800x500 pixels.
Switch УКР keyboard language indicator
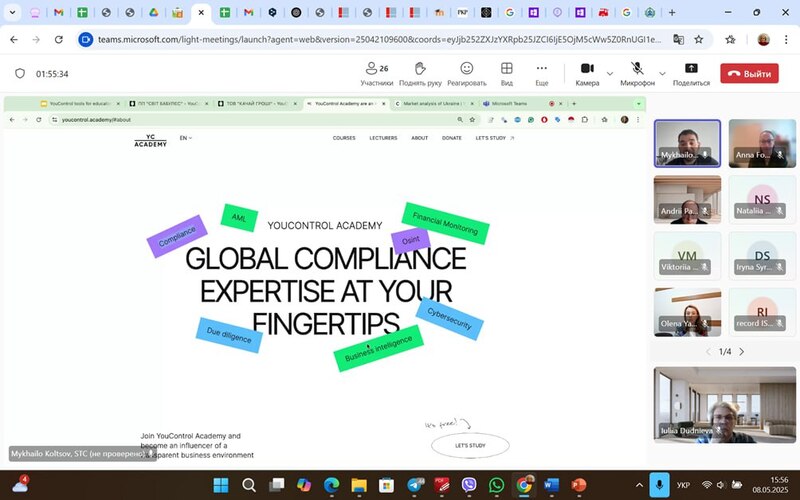pyautogui.click(x=683, y=485)
